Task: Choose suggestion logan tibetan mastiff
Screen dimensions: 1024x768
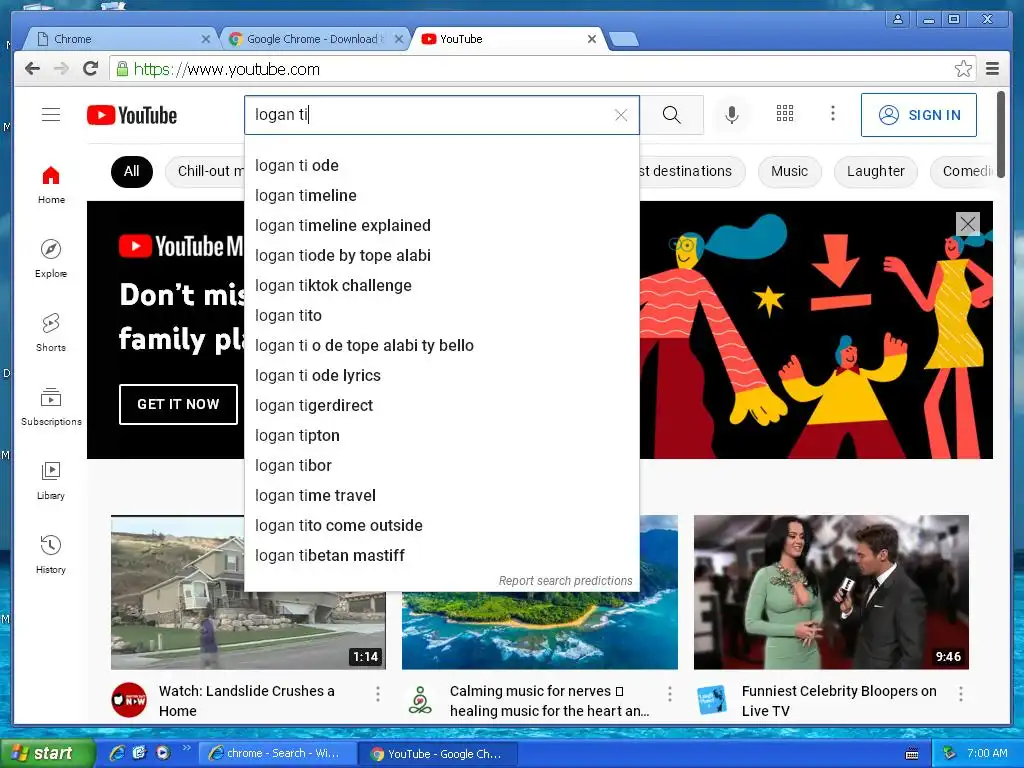Action: (x=441, y=556)
